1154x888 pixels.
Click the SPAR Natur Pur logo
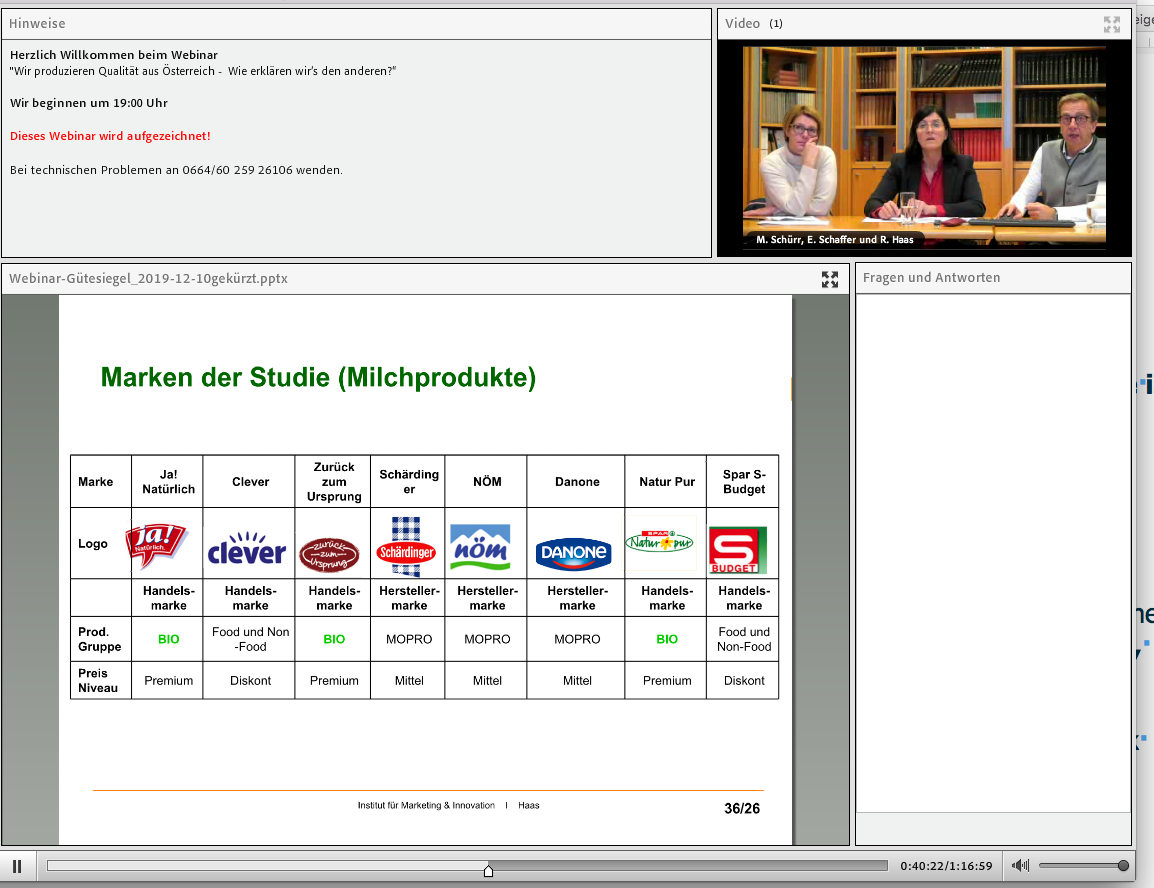point(659,543)
